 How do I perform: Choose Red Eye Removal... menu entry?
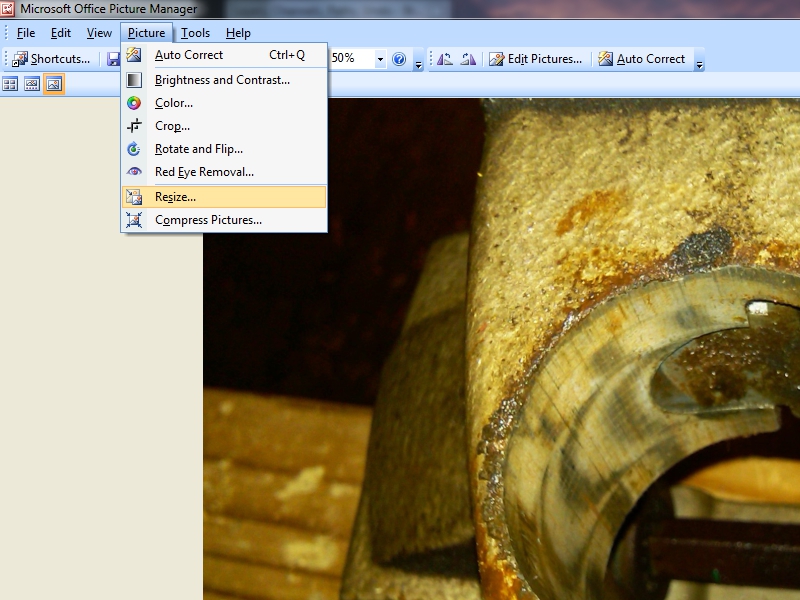pos(224,172)
